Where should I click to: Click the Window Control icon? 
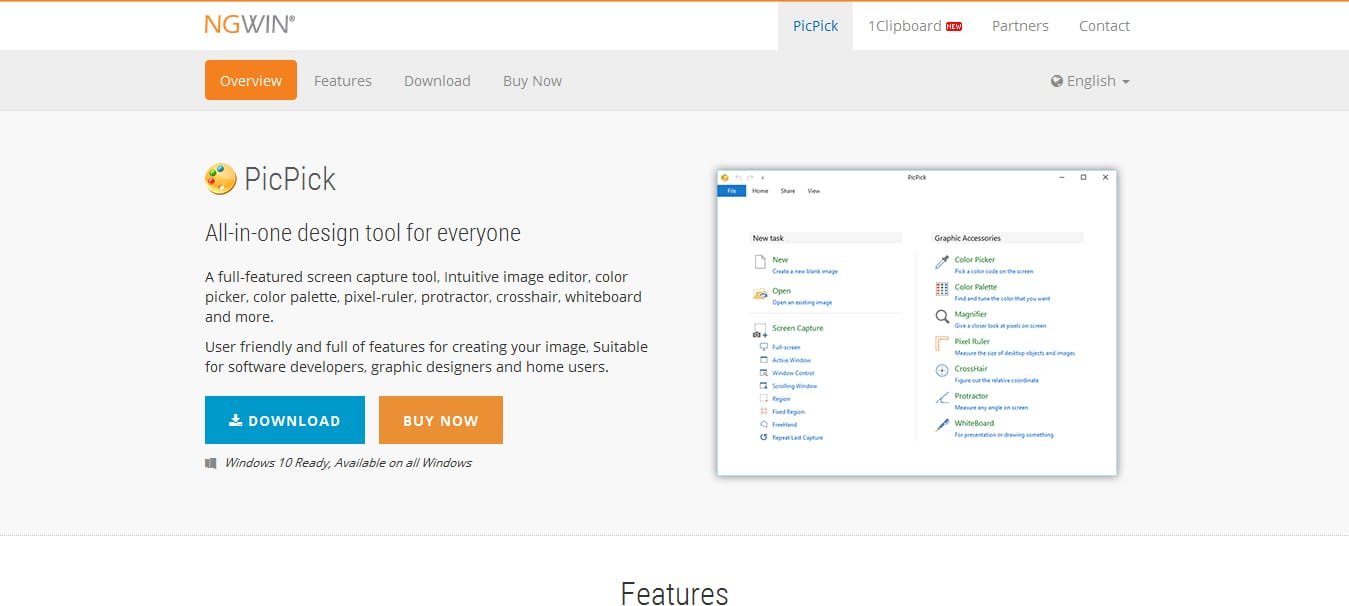pos(764,373)
